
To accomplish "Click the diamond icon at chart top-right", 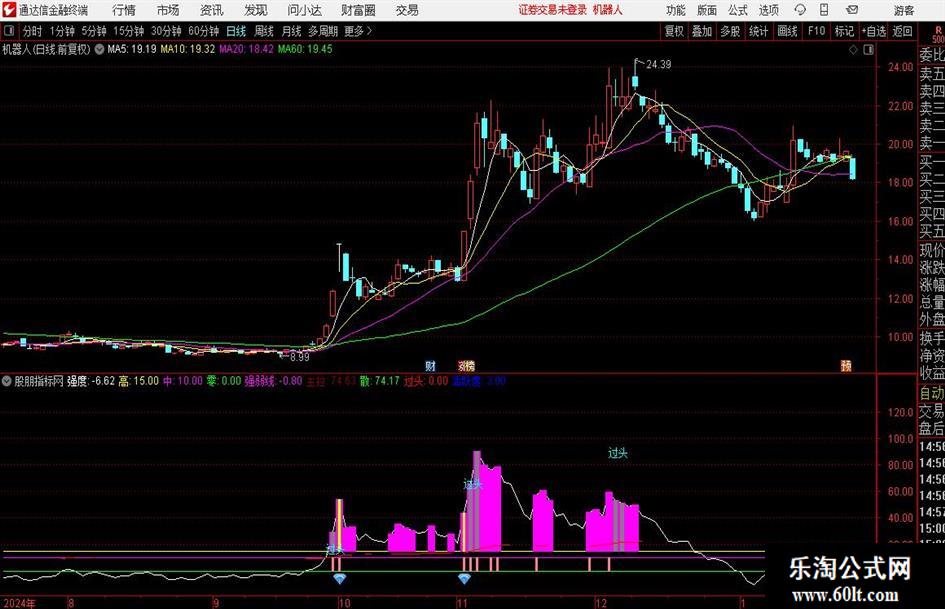I will pyautogui.click(x=853, y=50).
